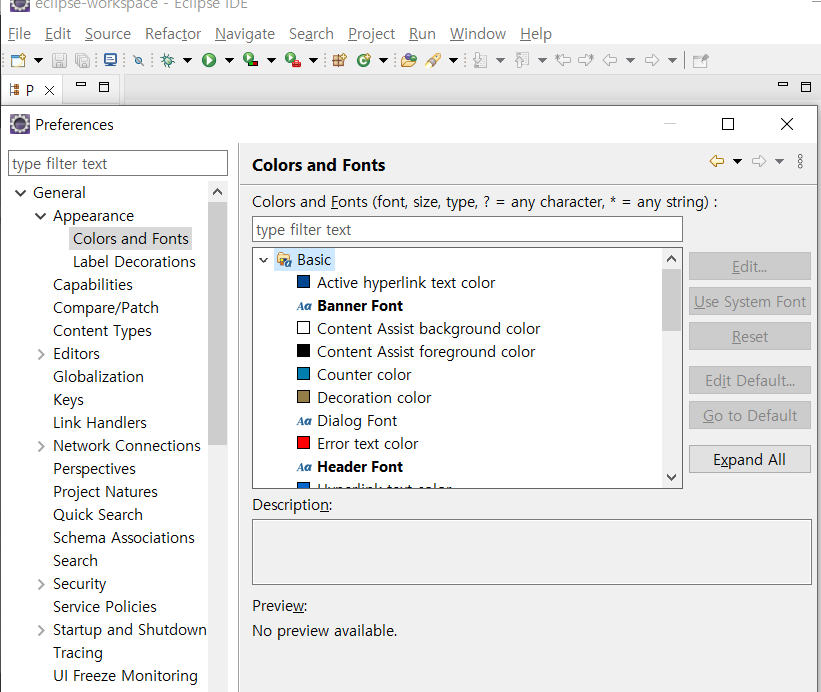The width and height of the screenshot is (821, 692).
Task: Click the Preferences three-dot view menu
Action: [800, 161]
